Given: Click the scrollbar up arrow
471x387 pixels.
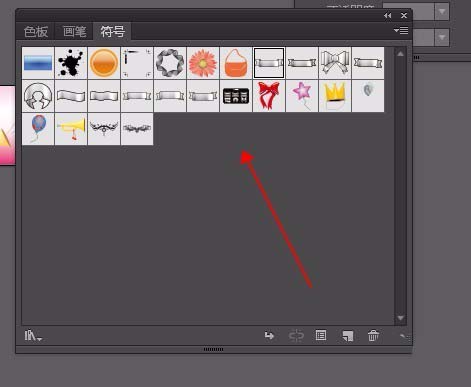Looking at the screenshot, I should point(400,54).
